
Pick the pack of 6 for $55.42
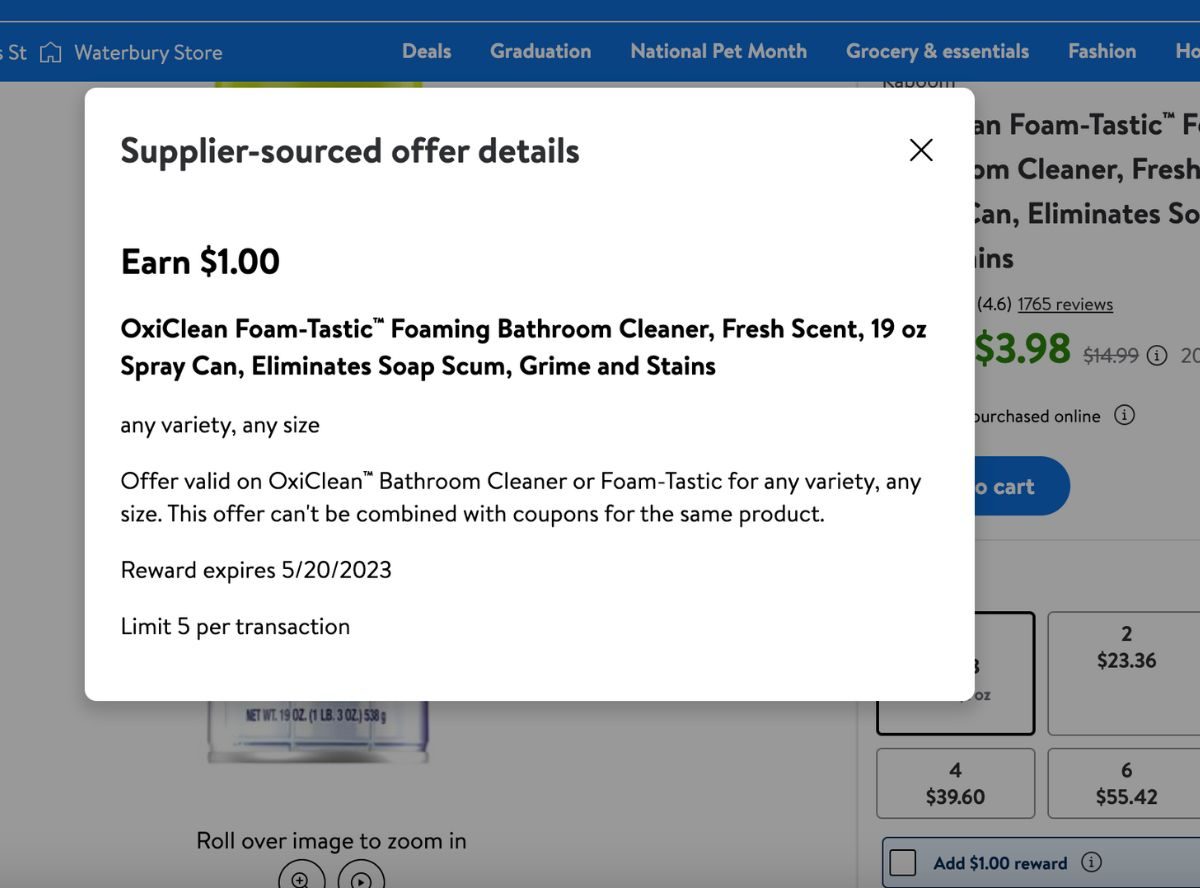1126,783
